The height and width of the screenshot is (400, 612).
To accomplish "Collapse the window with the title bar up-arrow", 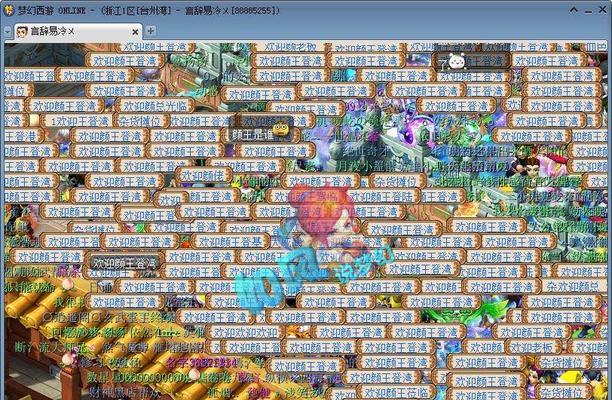I will pos(573,10).
